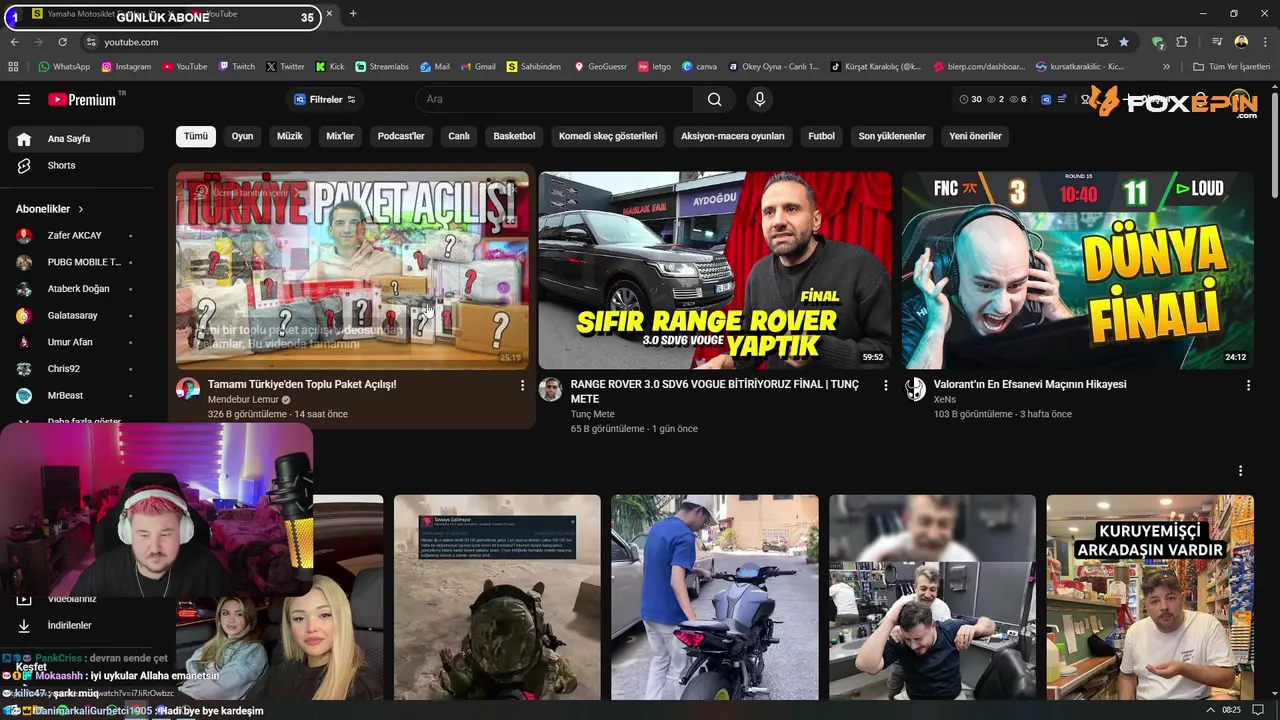Viewport: 1280px width, 720px height.
Task: Reload the page with the refresh icon
Action: click(x=62, y=42)
